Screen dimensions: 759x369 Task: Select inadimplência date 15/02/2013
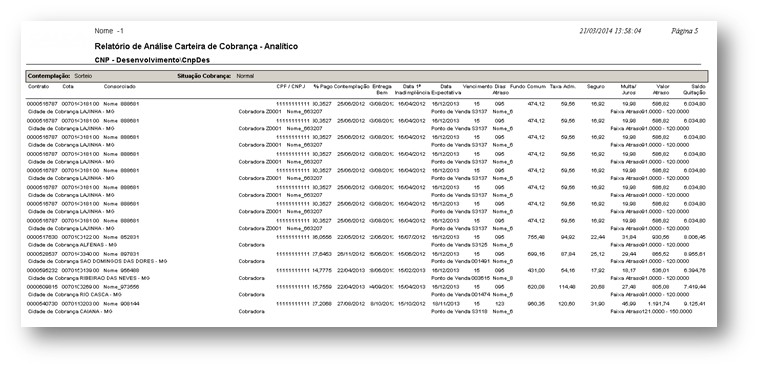click(411, 270)
